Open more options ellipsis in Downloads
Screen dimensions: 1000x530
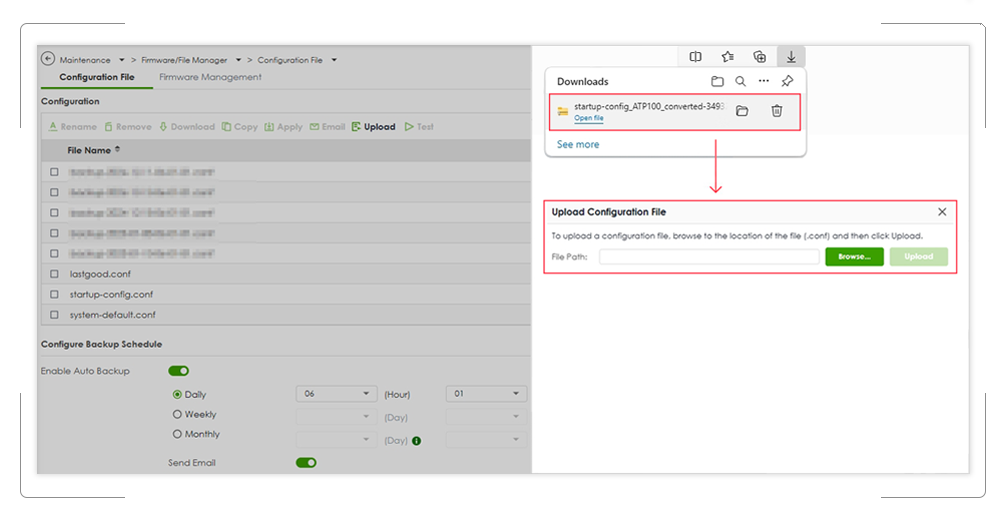[764, 81]
